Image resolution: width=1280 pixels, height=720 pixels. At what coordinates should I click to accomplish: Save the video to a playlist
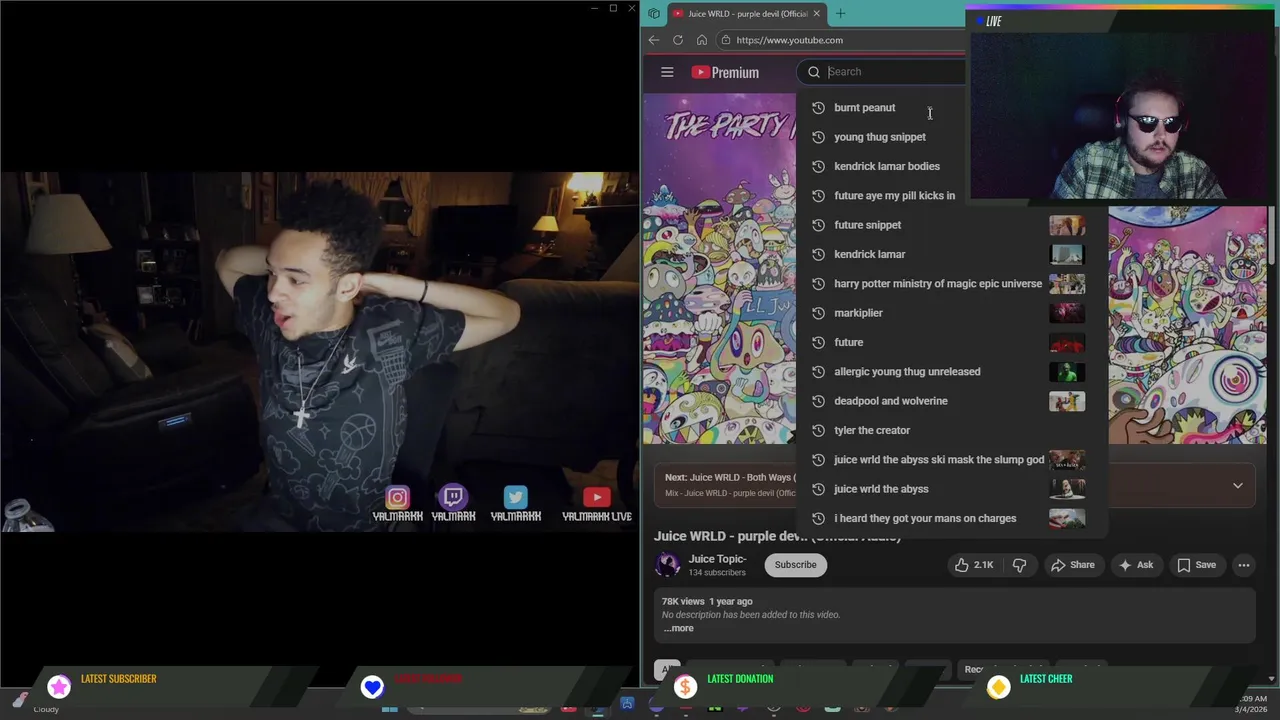[1195, 565]
